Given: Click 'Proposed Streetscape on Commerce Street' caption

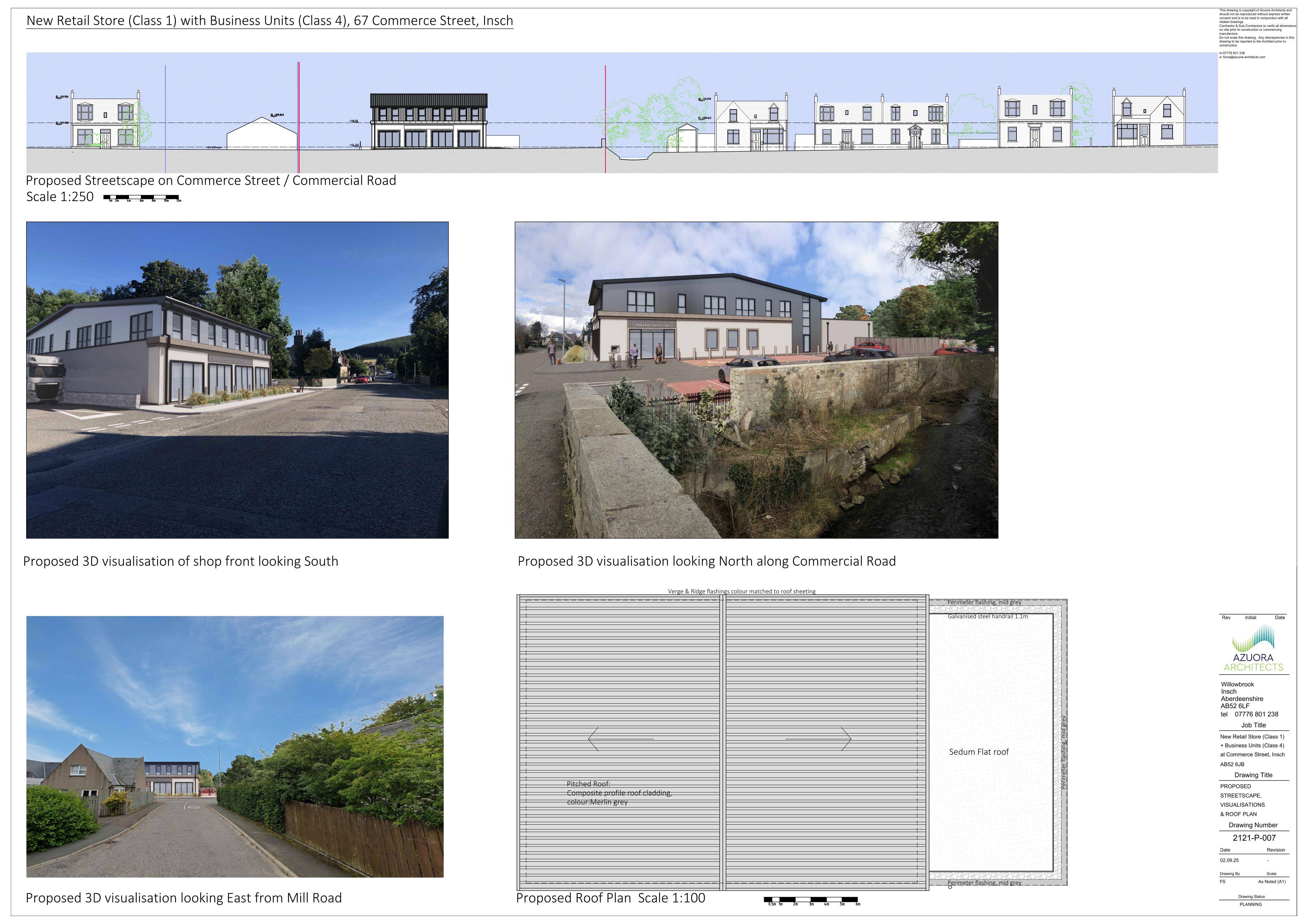Looking at the screenshot, I should tap(211, 181).
